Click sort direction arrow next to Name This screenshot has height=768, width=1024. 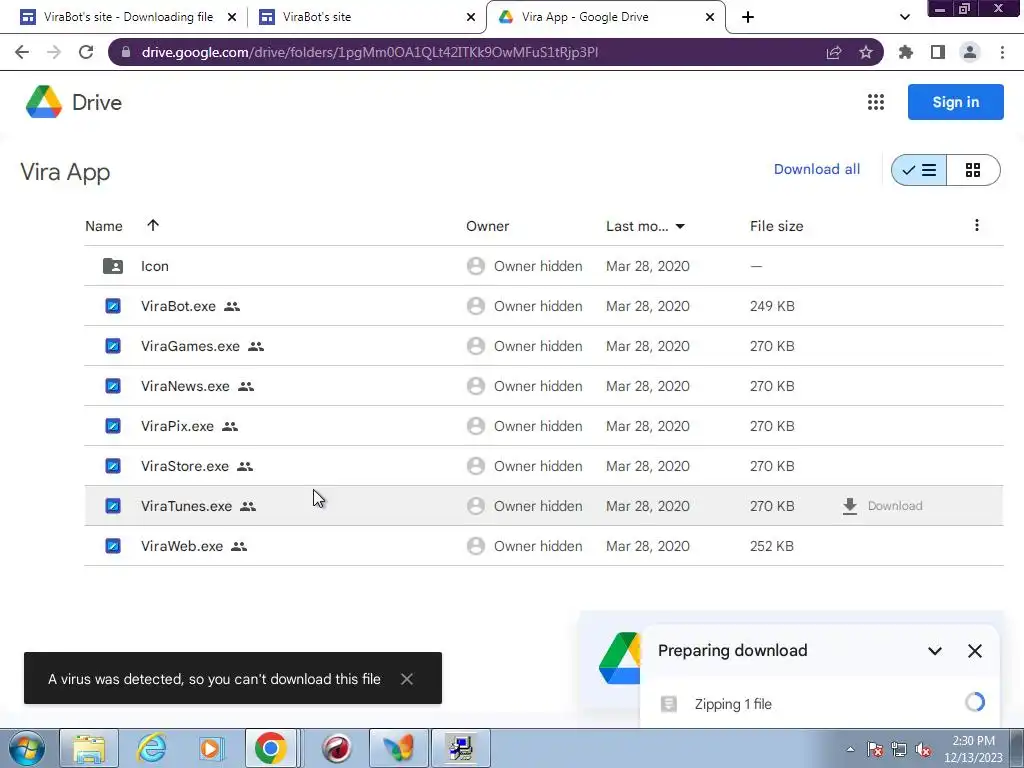153,225
